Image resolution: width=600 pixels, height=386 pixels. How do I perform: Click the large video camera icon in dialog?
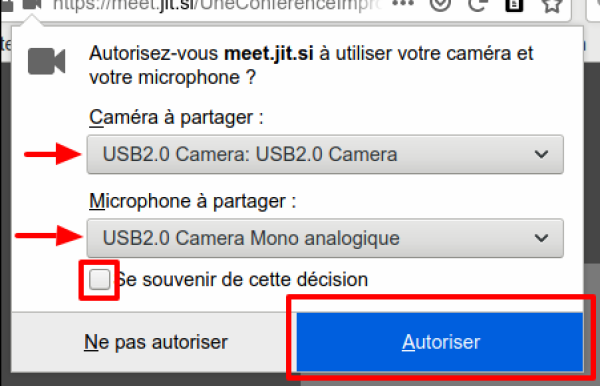coord(47,61)
